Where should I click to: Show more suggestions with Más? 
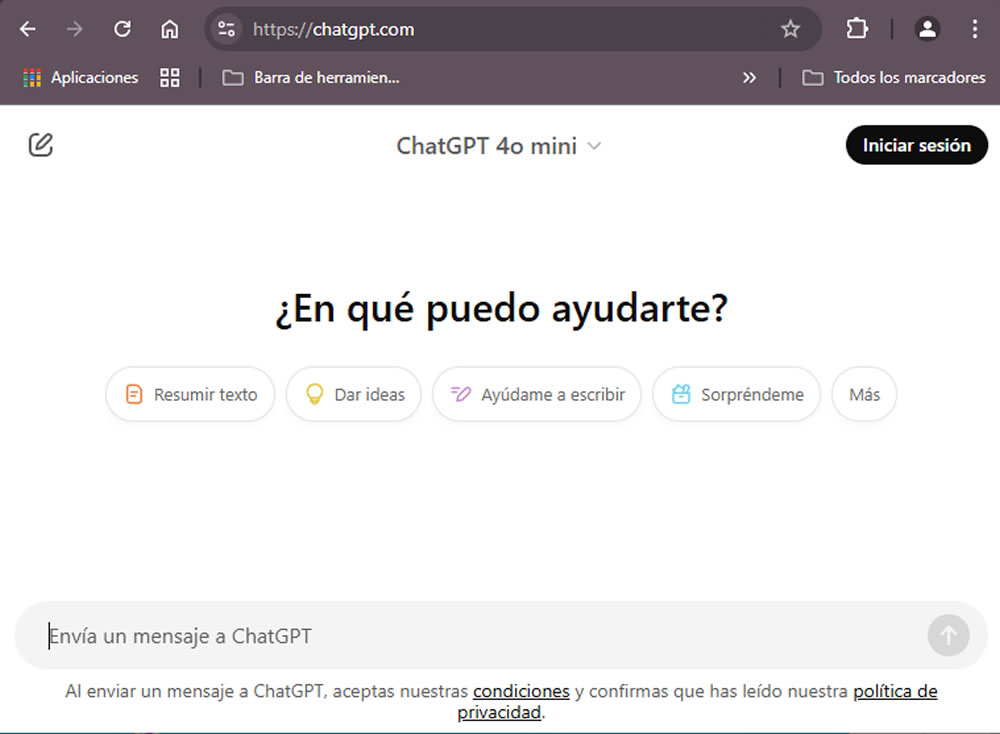[864, 394]
